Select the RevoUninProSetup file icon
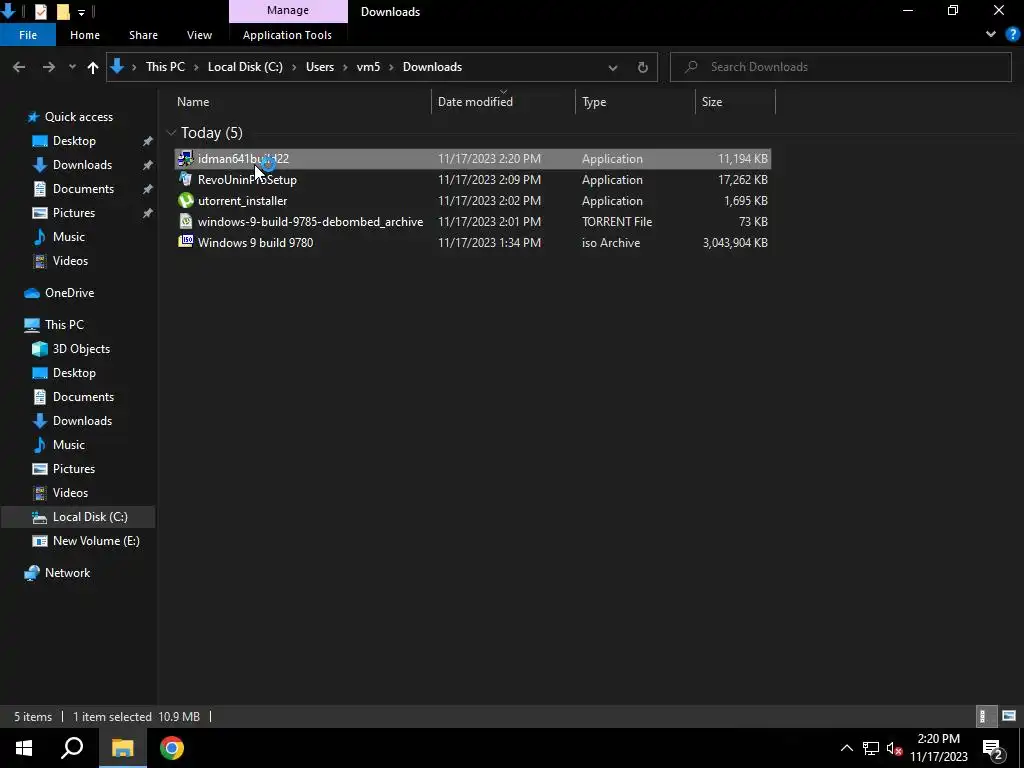This screenshot has height=768, width=1024. pos(185,179)
